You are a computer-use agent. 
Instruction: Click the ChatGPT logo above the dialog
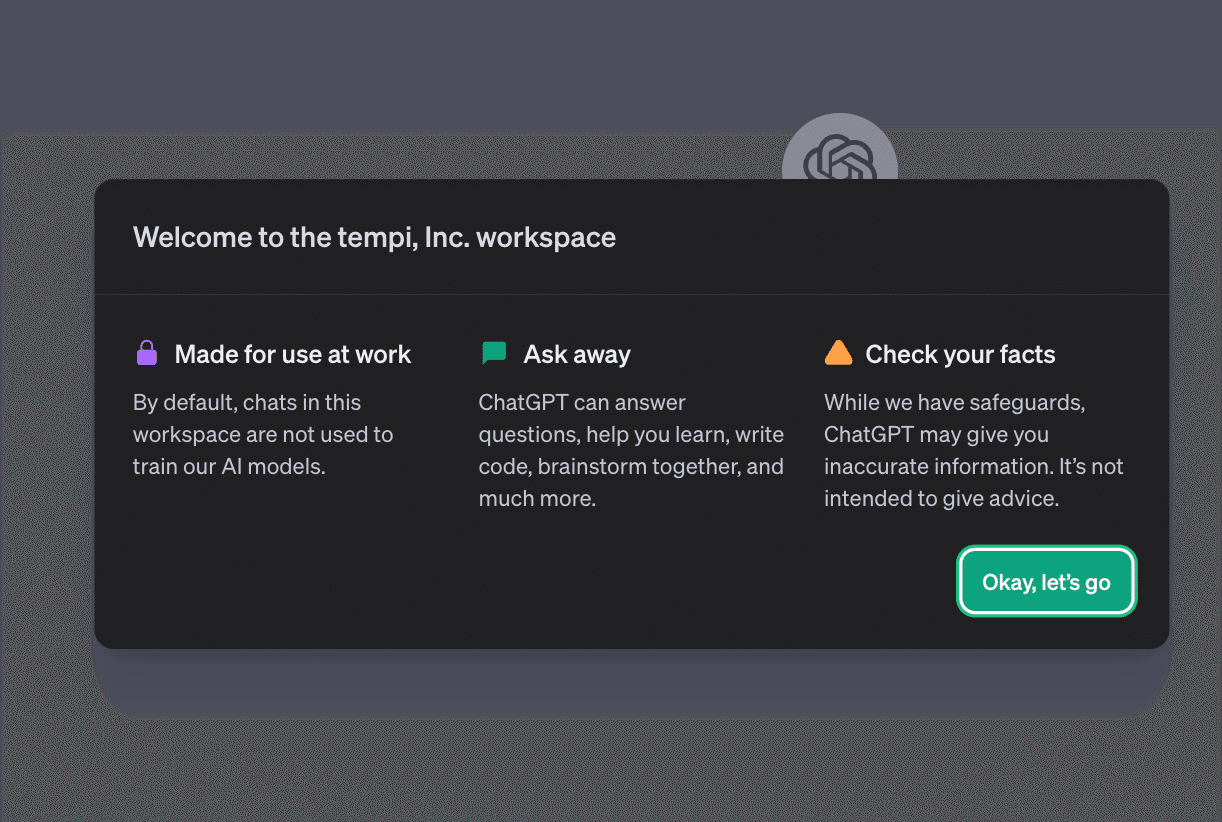click(x=839, y=150)
